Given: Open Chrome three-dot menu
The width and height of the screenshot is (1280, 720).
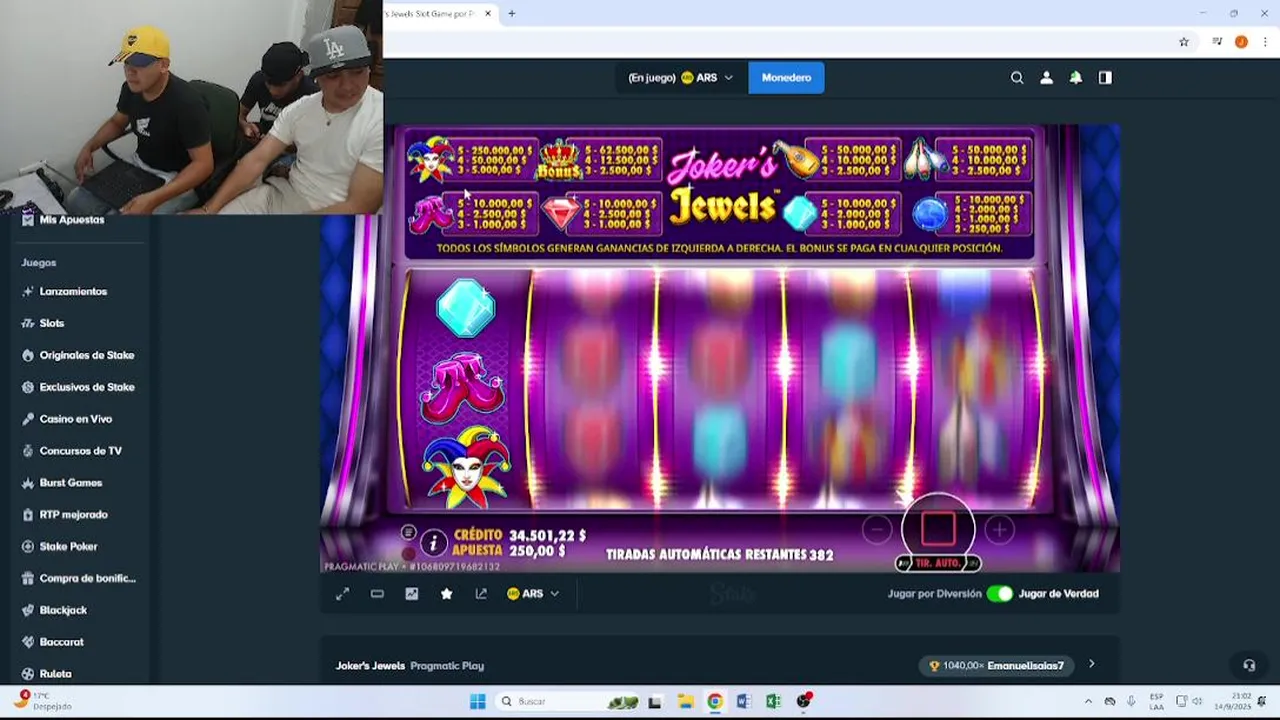Looking at the screenshot, I should [1265, 42].
